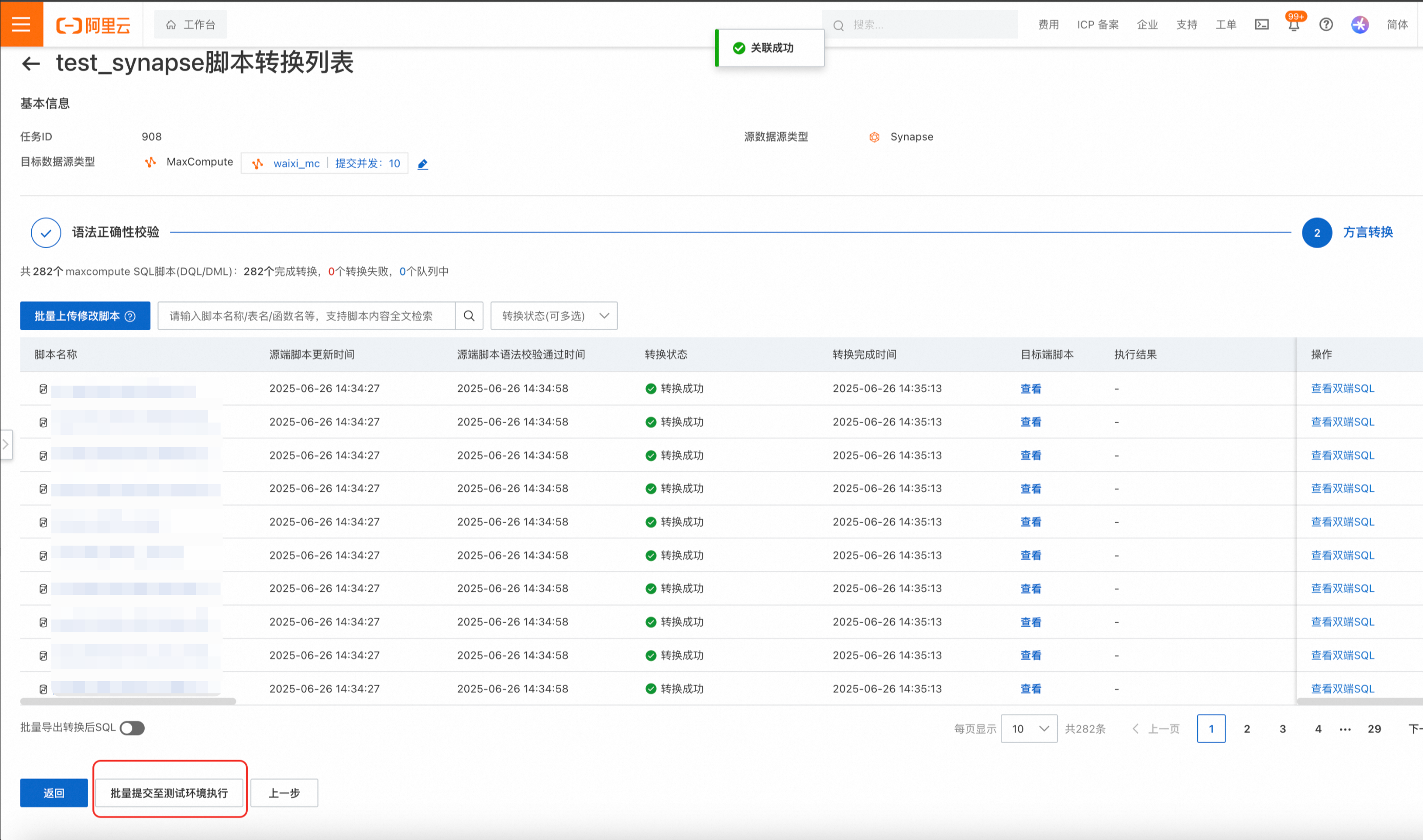Click 查看 target script link in the last row
Image resolution: width=1423 pixels, height=840 pixels.
pyautogui.click(x=1031, y=689)
